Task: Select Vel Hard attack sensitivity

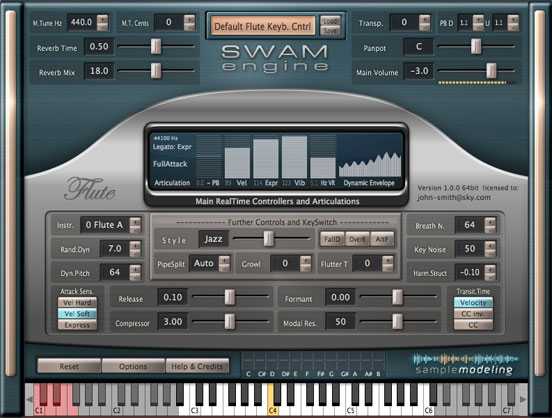Action: pos(77,302)
